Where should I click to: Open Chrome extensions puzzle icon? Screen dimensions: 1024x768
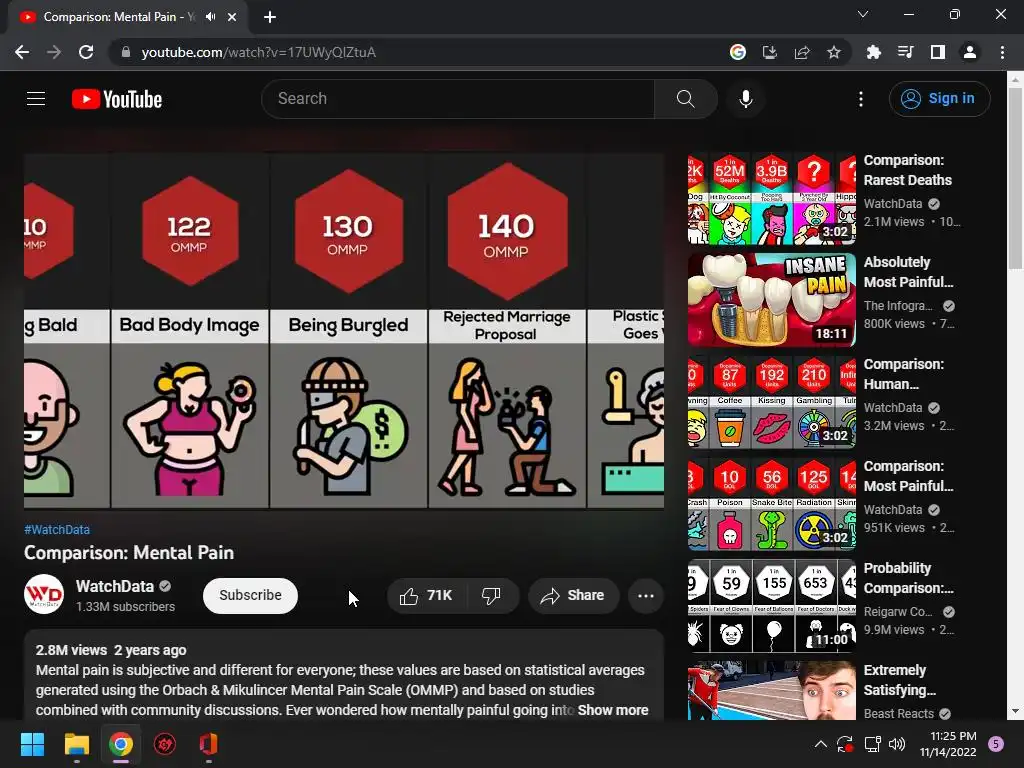(x=873, y=52)
